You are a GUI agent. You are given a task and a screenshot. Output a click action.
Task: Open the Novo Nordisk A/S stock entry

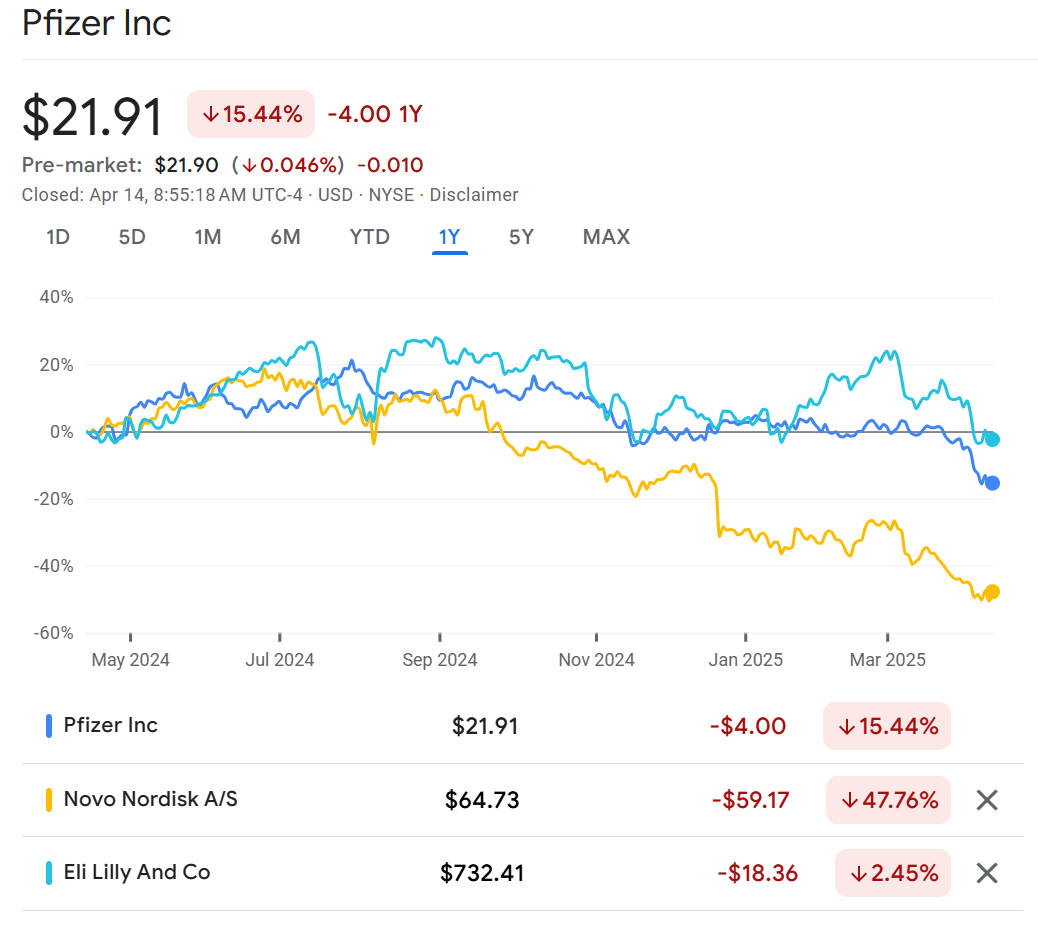point(150,800)
